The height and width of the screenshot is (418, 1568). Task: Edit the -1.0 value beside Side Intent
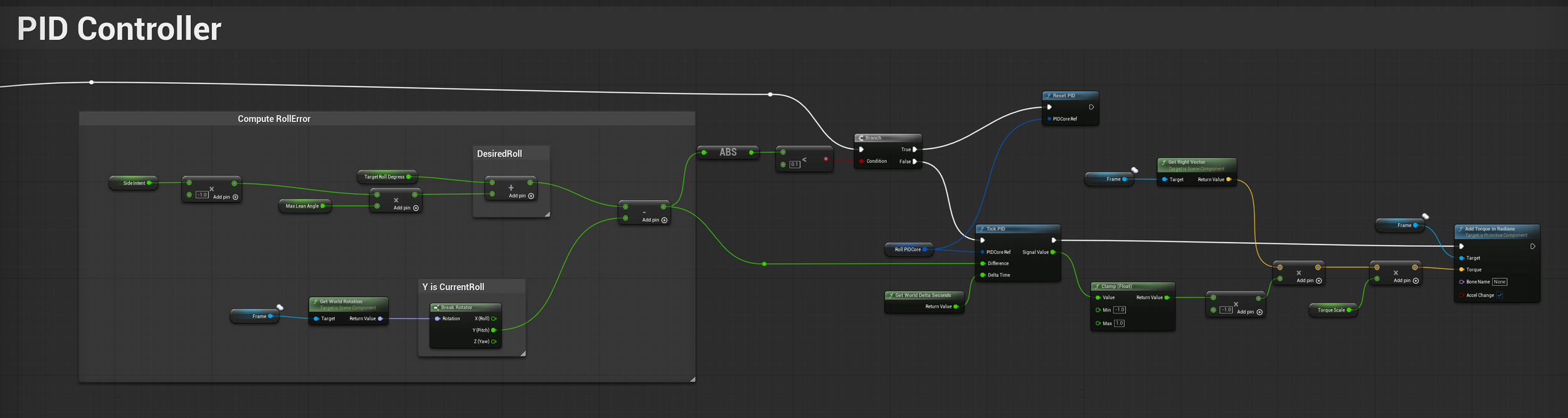point(202,195)
